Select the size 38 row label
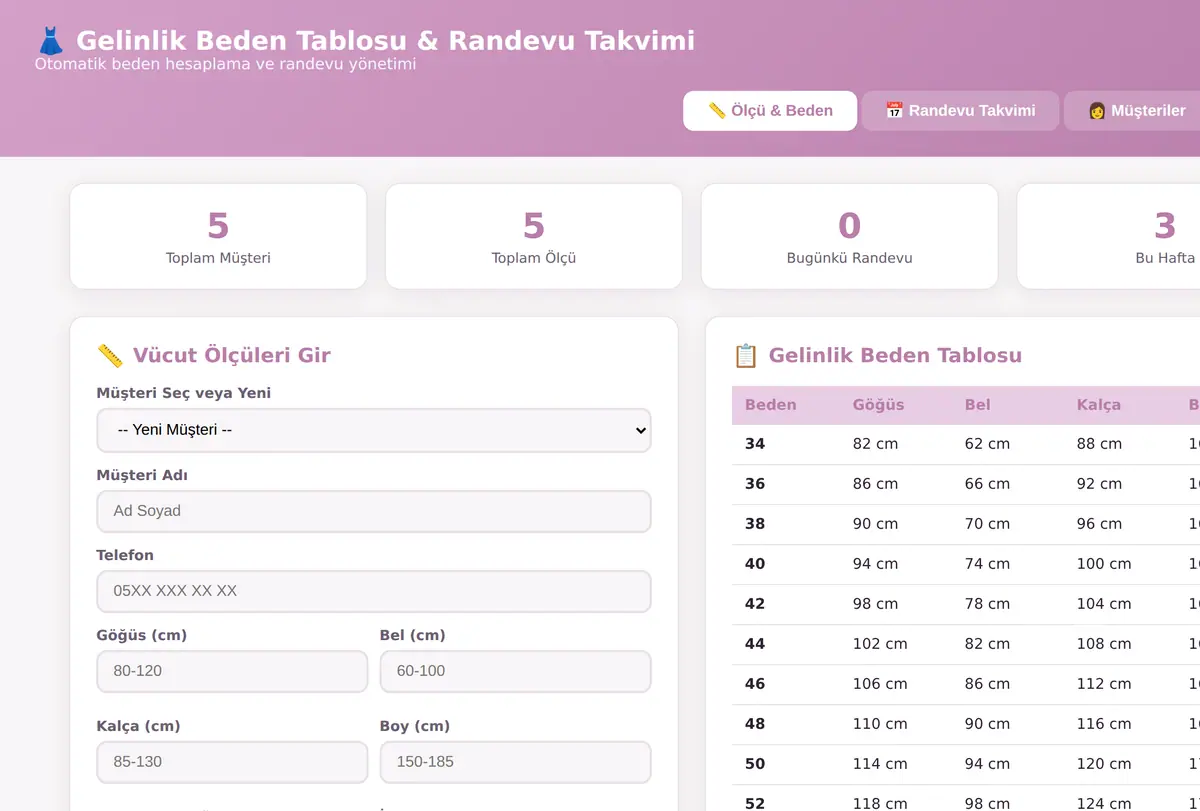The width and height of the screenshot is (1200, 811). click(x=754, y=524)
